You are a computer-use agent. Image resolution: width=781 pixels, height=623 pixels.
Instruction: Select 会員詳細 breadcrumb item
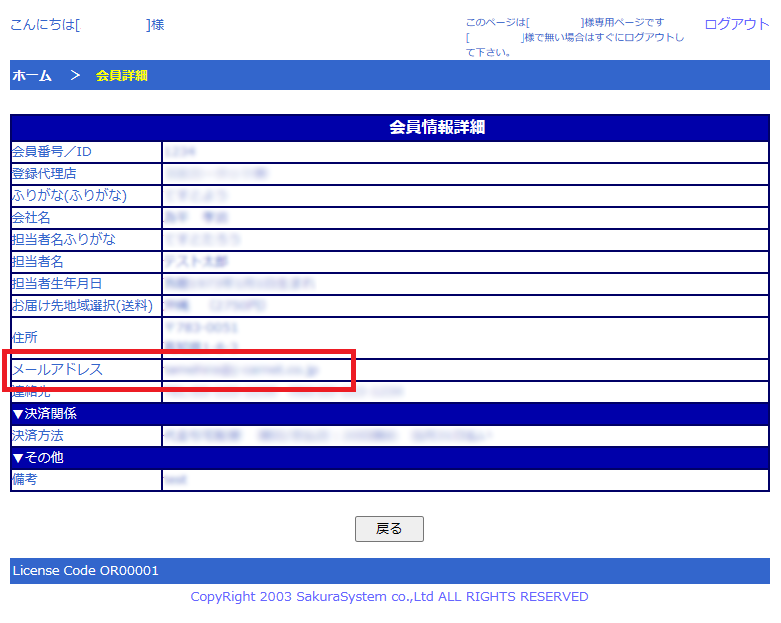tap(121, 75)
